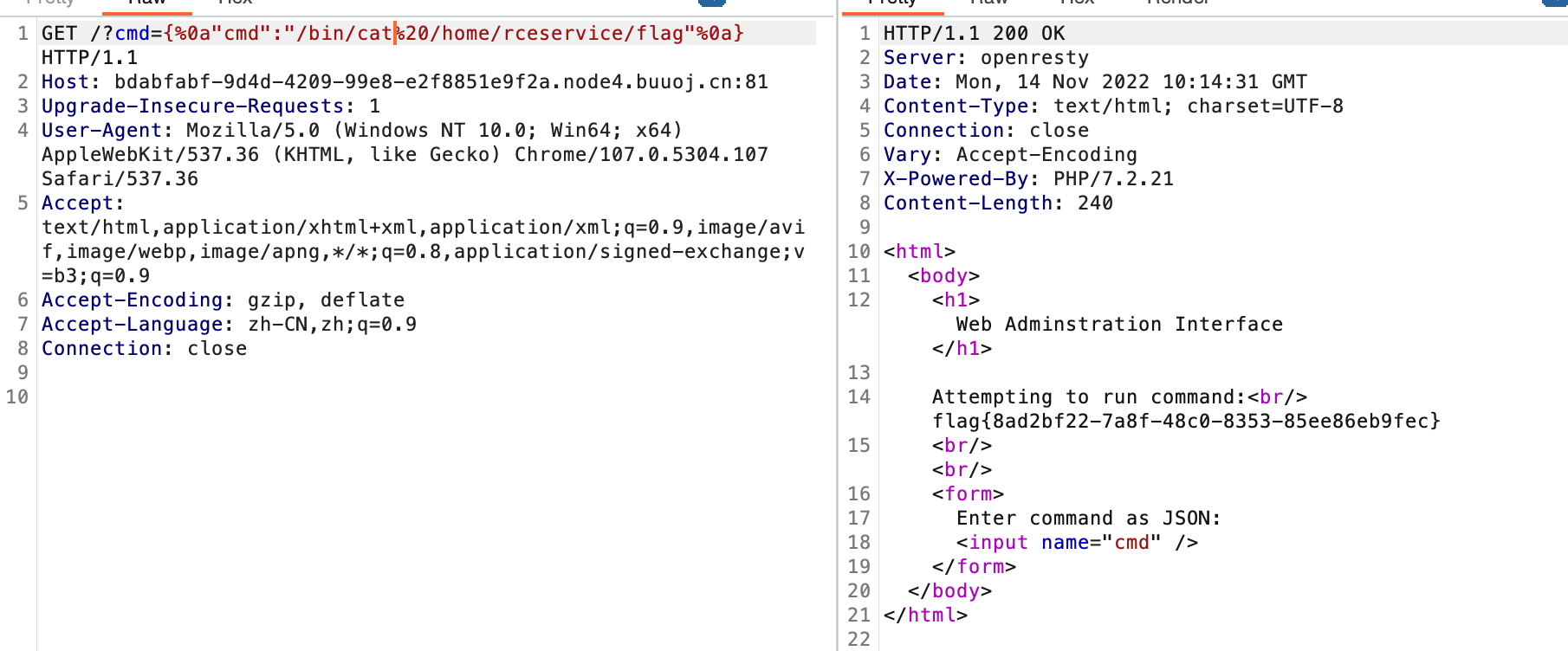The height and width of the screenshot is (651, 1568).
Task: Click the closing '</html>' tag in the response
Action: point(925,615)
